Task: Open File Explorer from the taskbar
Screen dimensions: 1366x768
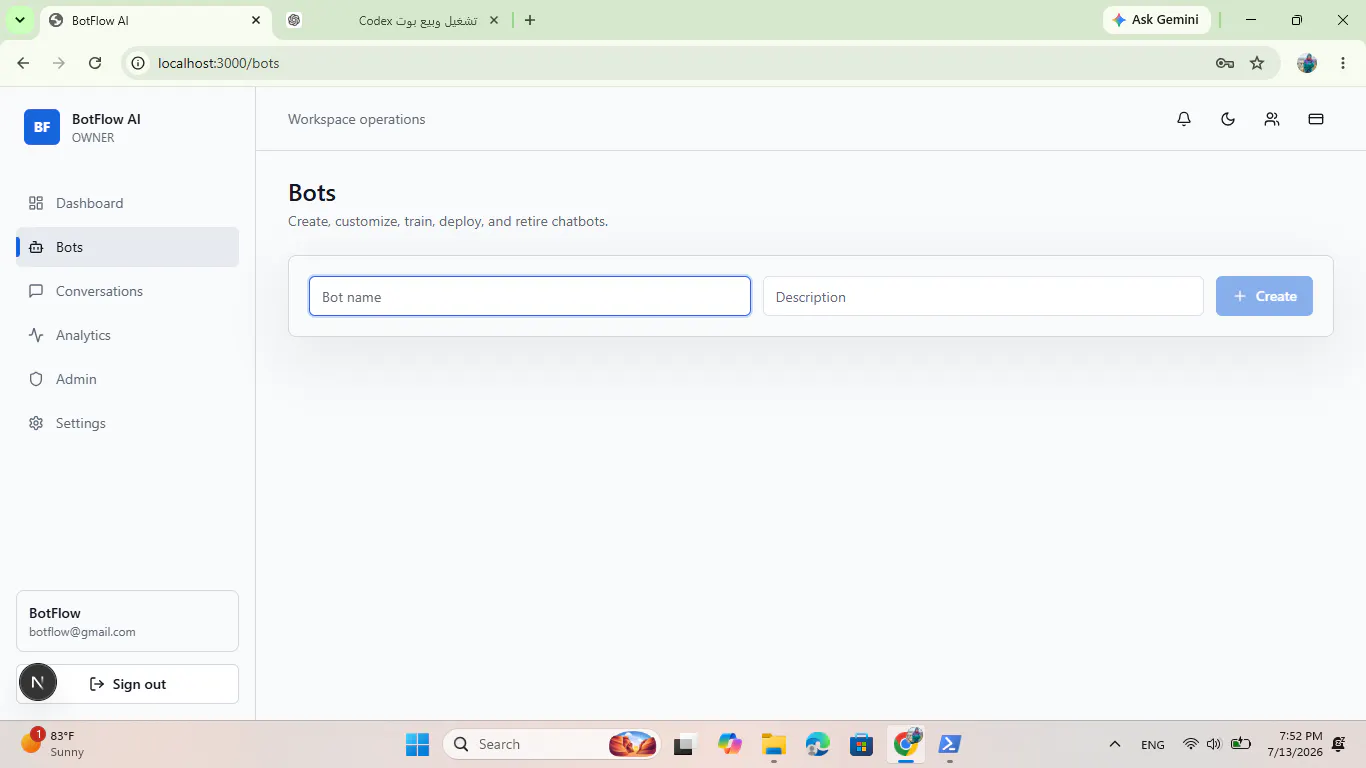Action: pos(774,744)
